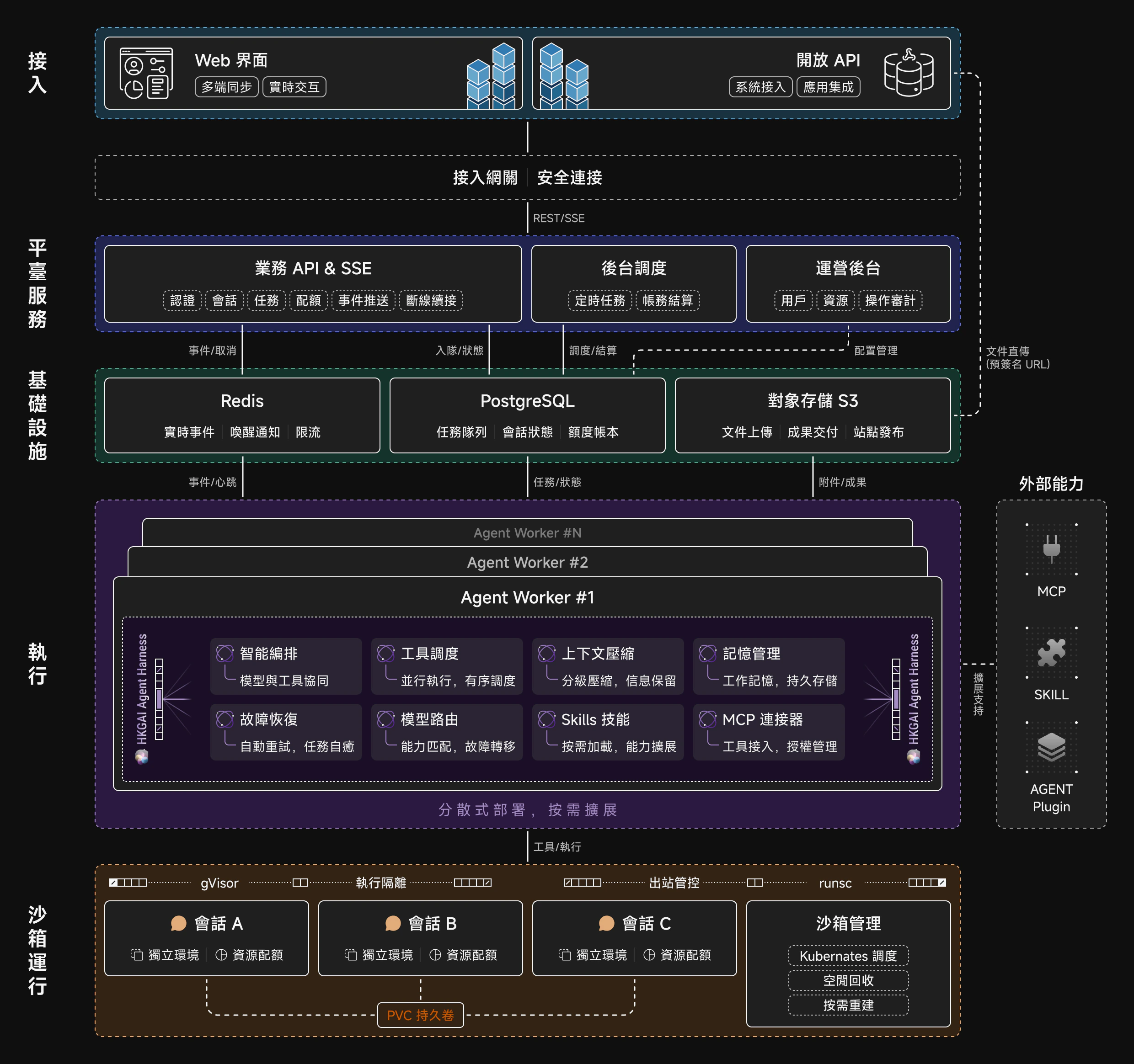The height and width of the screenshot is (1064, 1134).
Task: Select the Kubernates 調度 item
Action: coord(848,956)
